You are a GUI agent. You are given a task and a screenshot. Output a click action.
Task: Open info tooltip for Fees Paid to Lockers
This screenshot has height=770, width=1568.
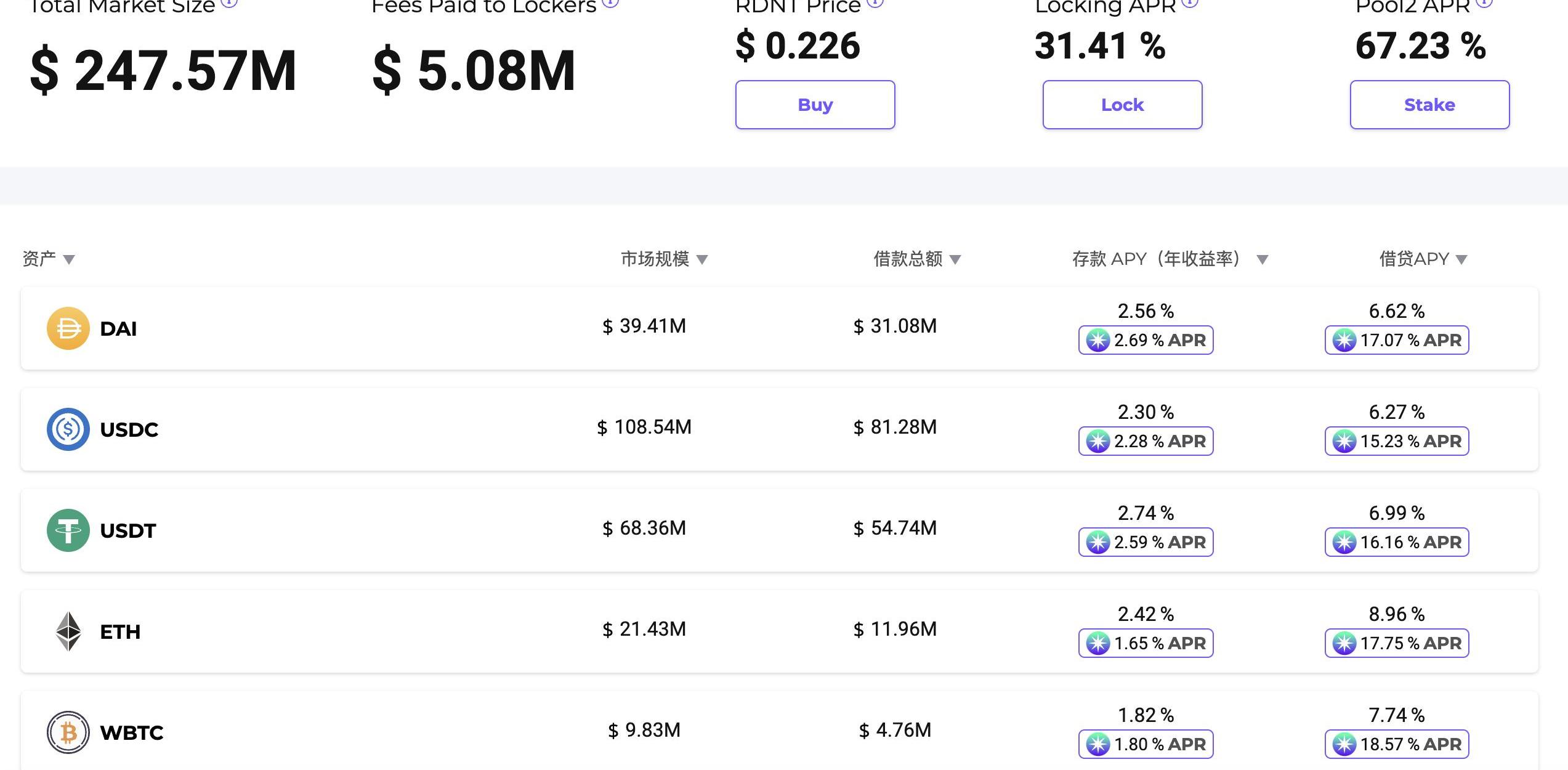point(610,2)
